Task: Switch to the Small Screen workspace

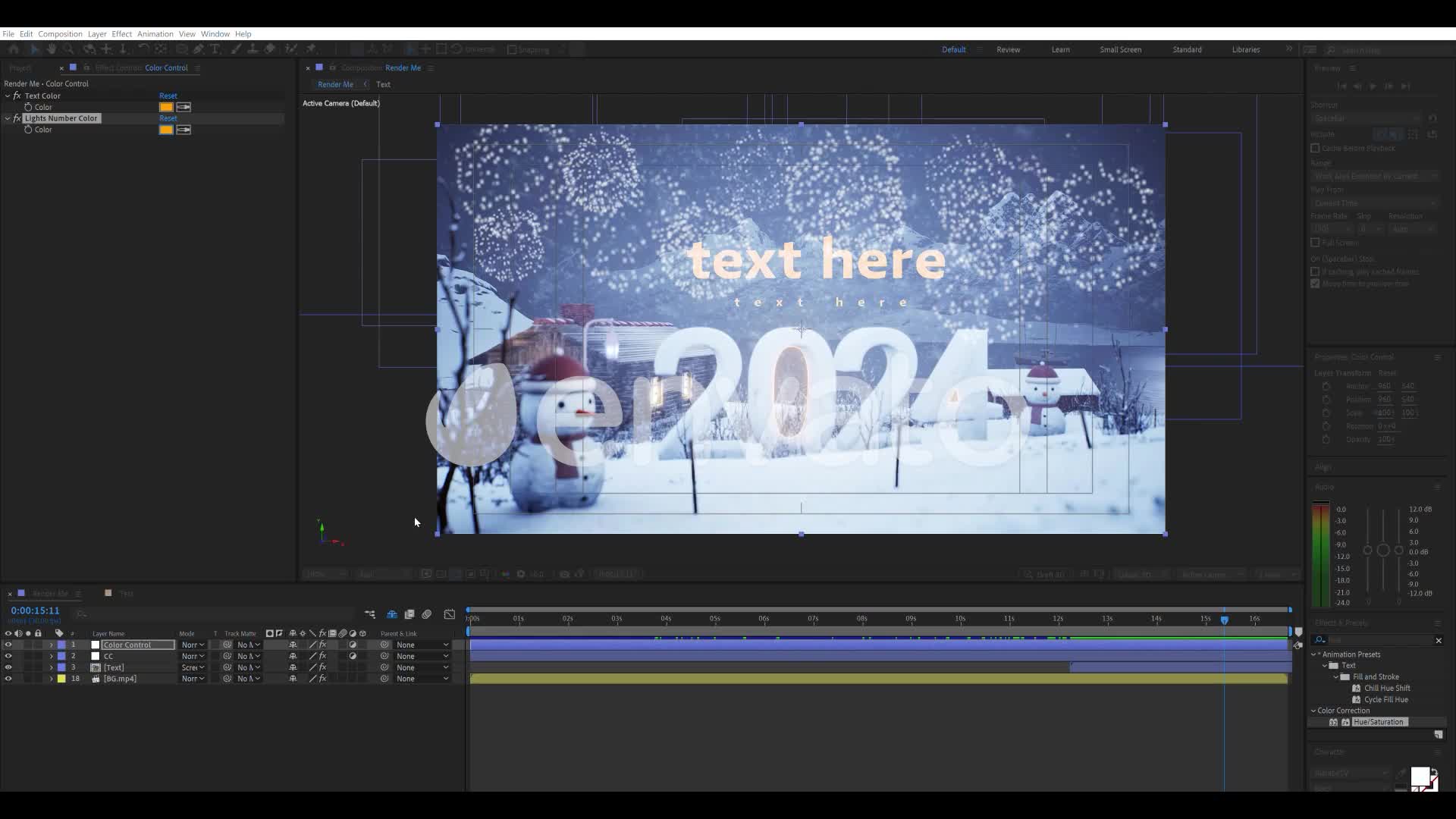Action: coord(1120,50)
